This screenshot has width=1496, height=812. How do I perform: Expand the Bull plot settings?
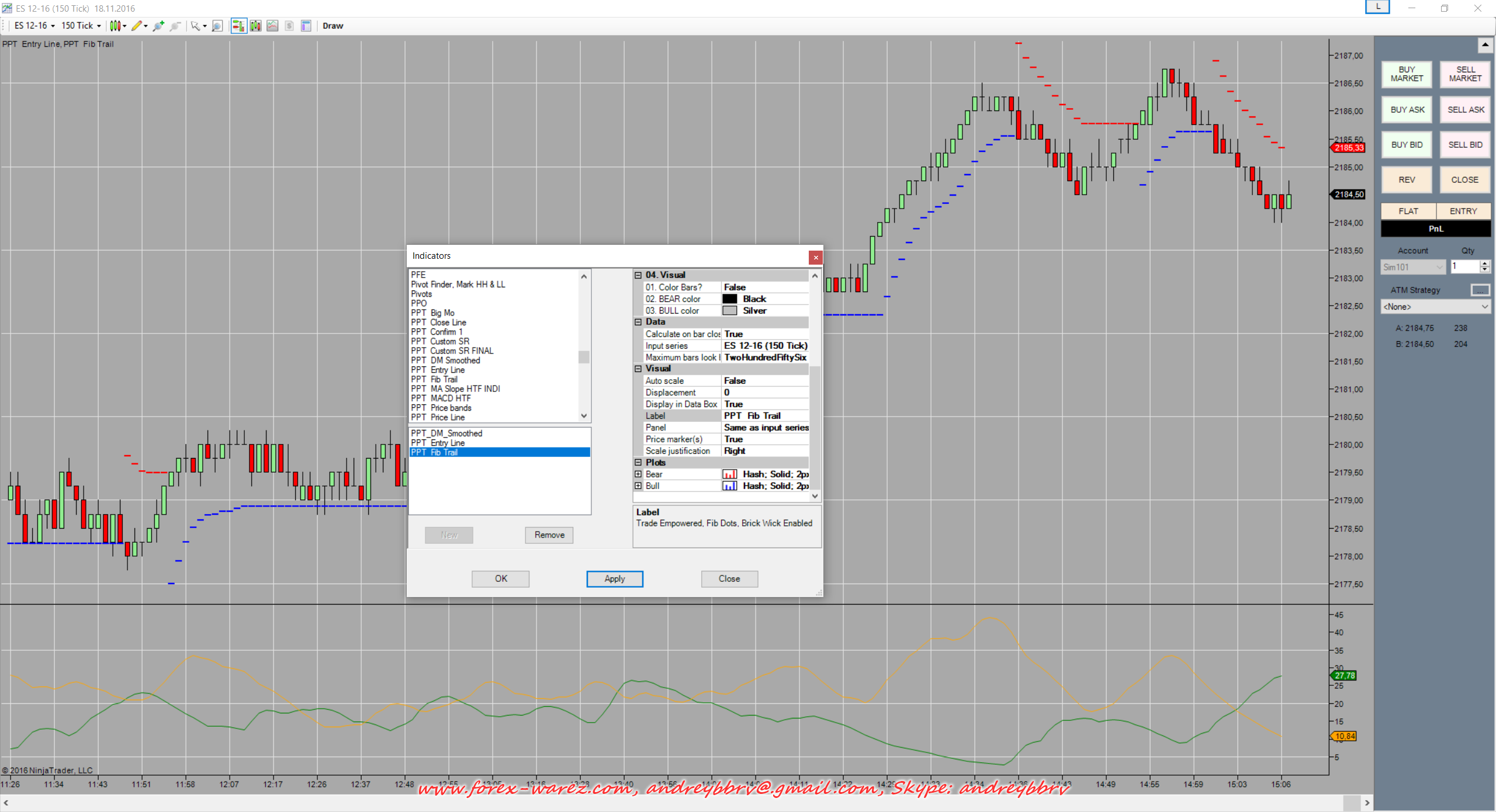(x=638, y=486)
